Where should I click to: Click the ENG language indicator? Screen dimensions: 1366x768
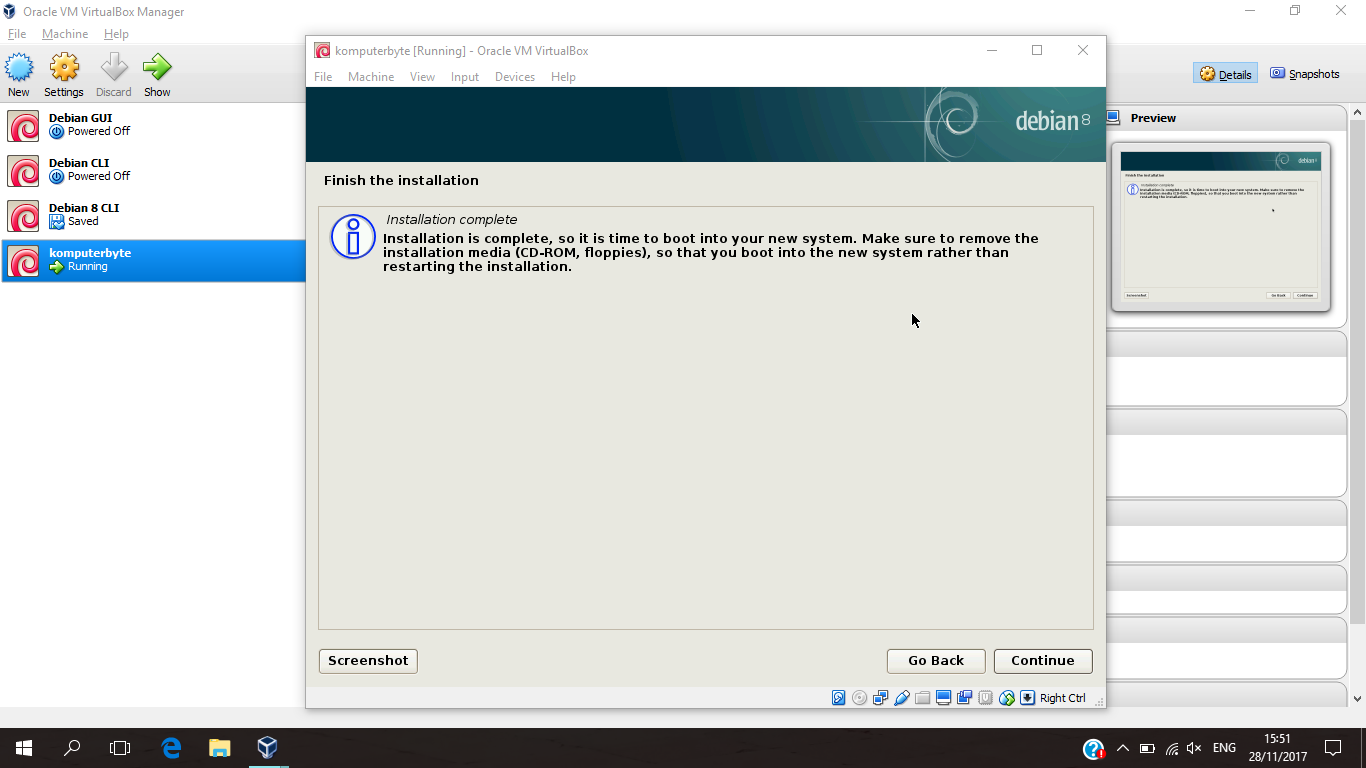[1224, 748]
